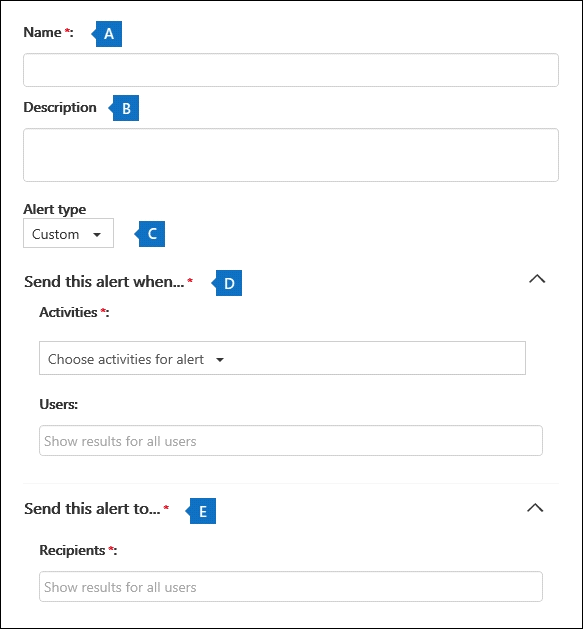Collapse the Send this alert when section

(537, 279)
